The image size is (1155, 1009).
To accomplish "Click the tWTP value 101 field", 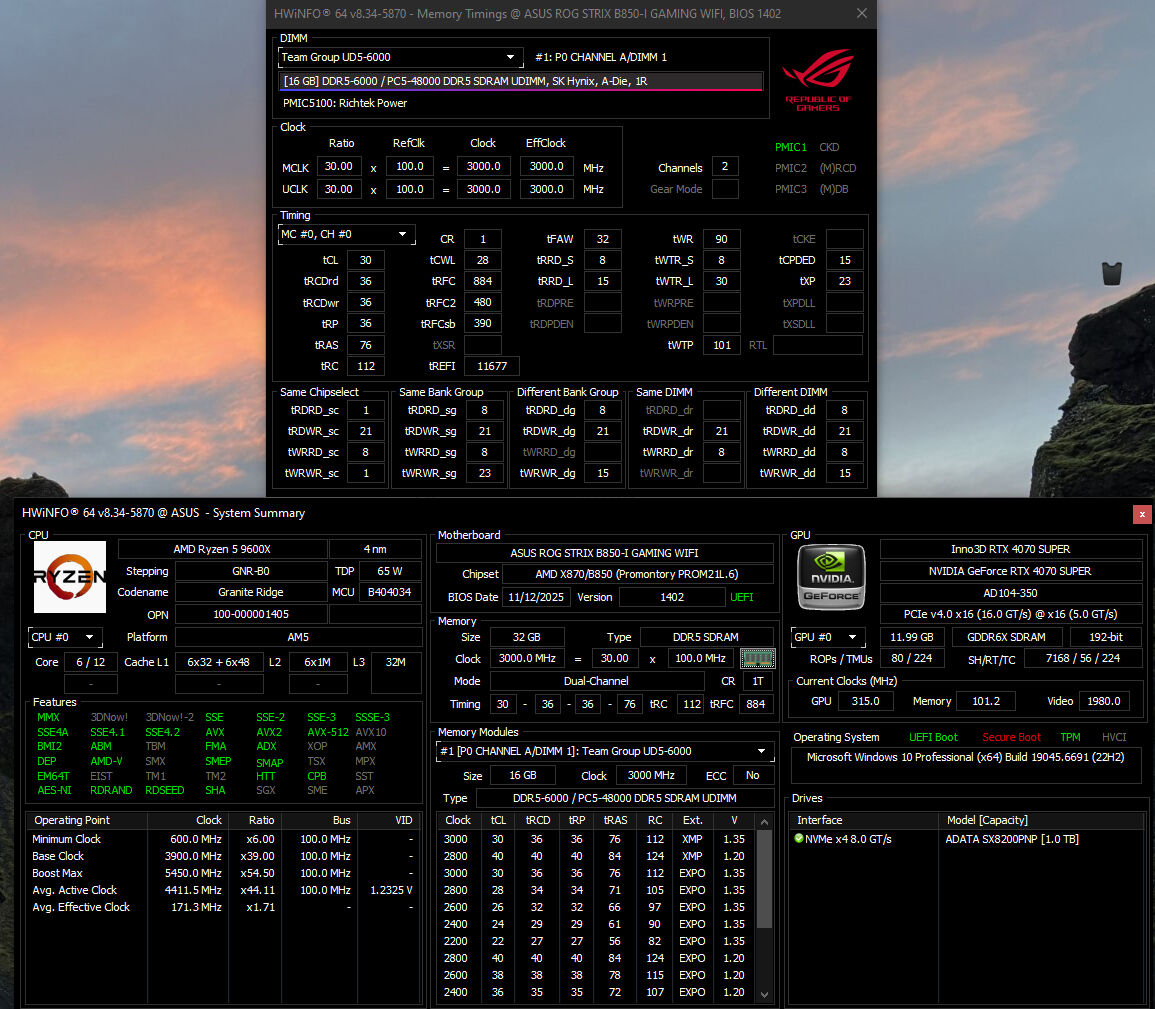I will tap(722, 345).
